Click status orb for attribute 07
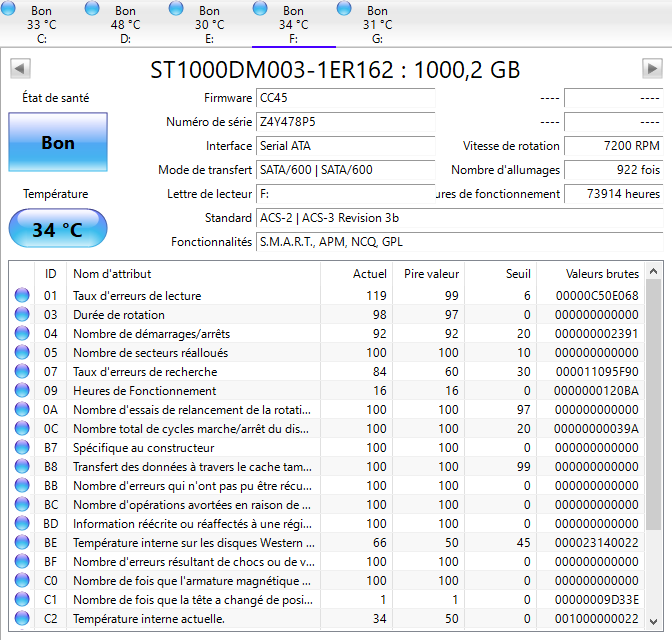Image resolution: width=672 pixels, height=640 pixels. pos(22,371)
